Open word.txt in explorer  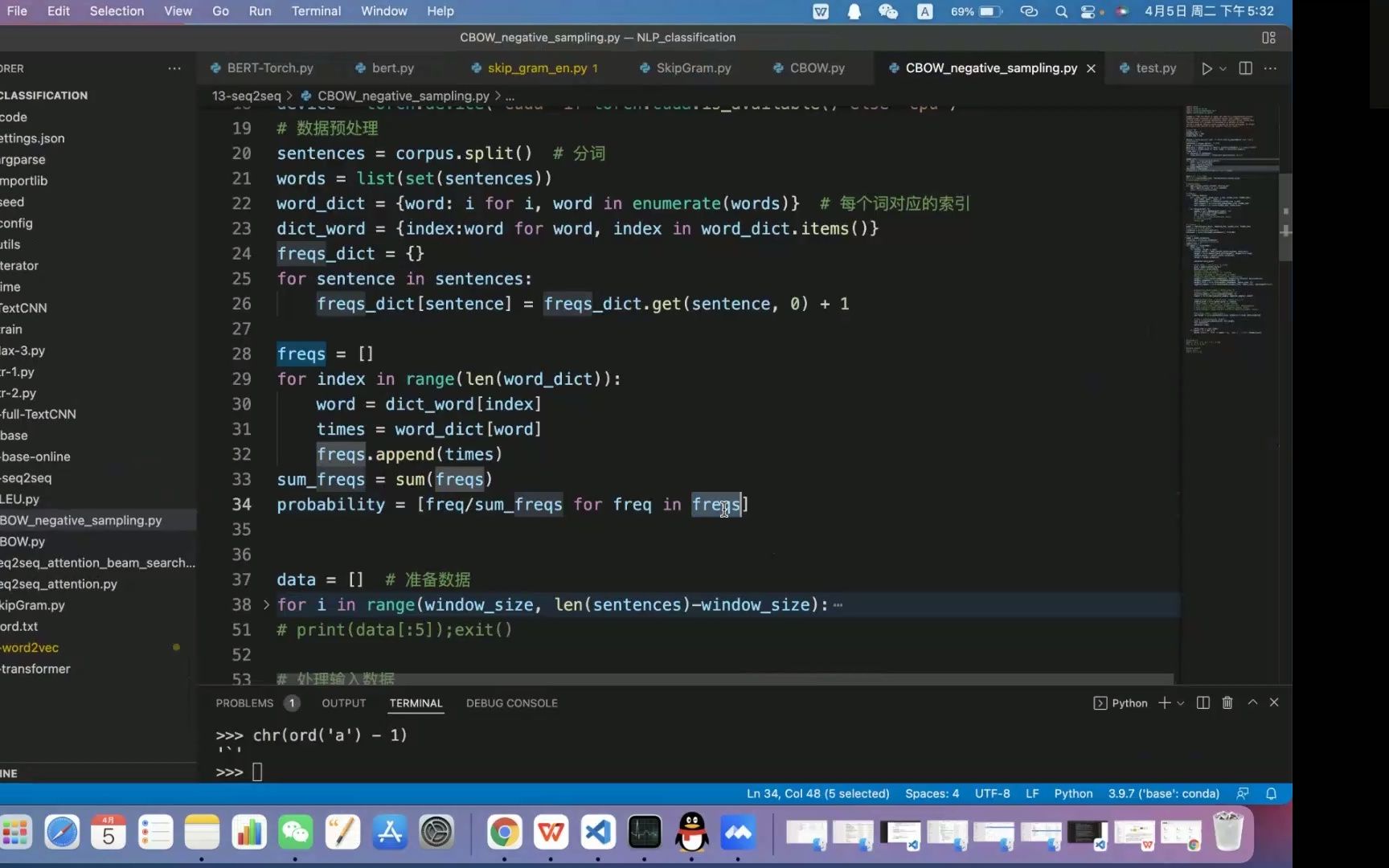[98, 626]
